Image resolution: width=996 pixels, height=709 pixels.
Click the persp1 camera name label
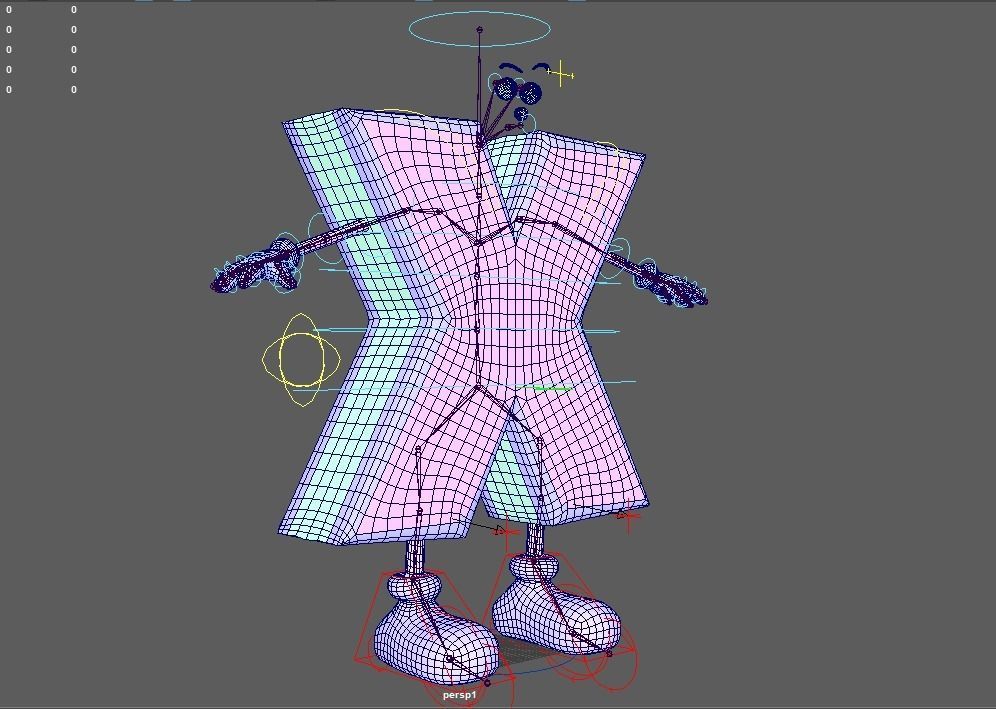[459, 694]
